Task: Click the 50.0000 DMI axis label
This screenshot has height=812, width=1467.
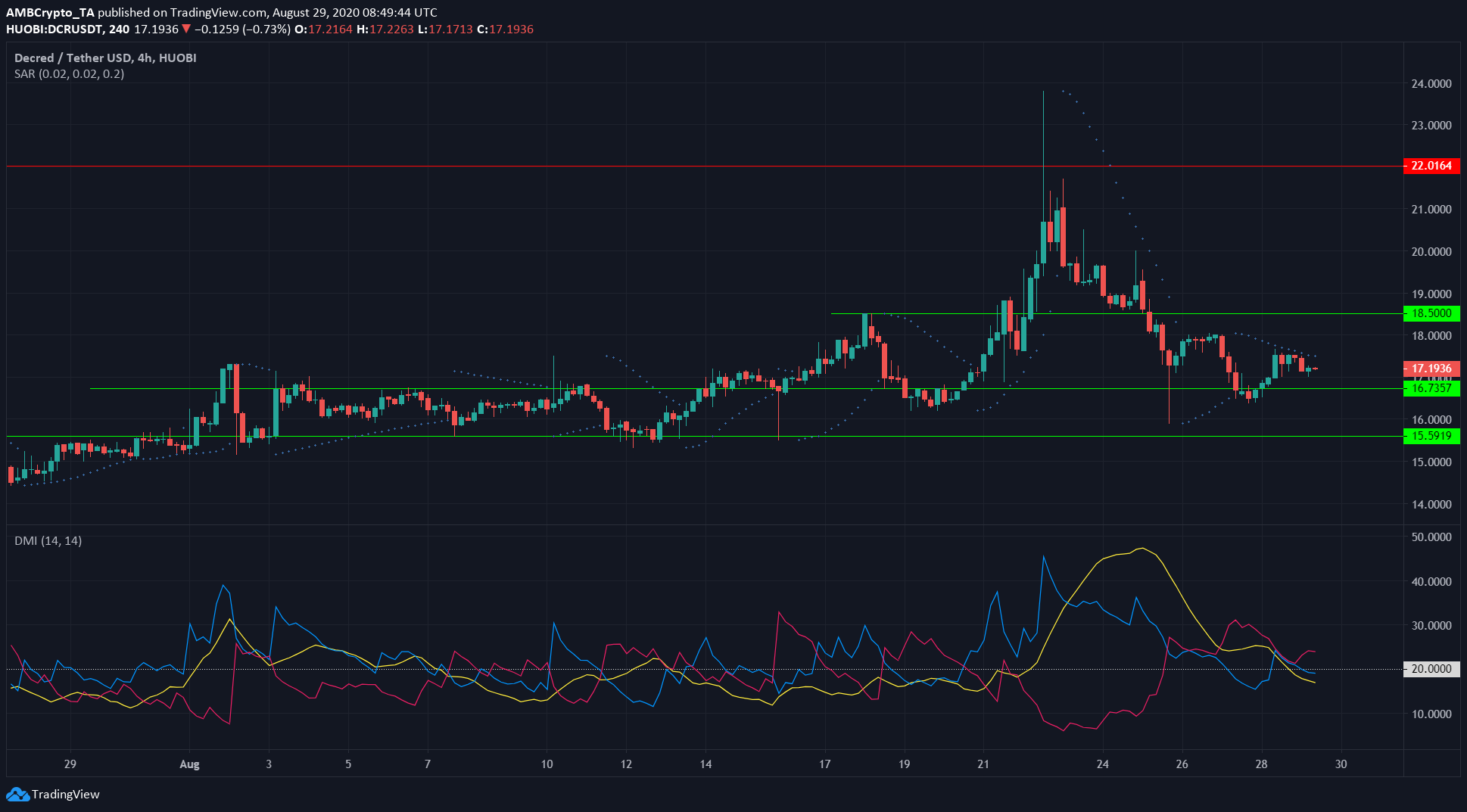Action: [1431, 537]
